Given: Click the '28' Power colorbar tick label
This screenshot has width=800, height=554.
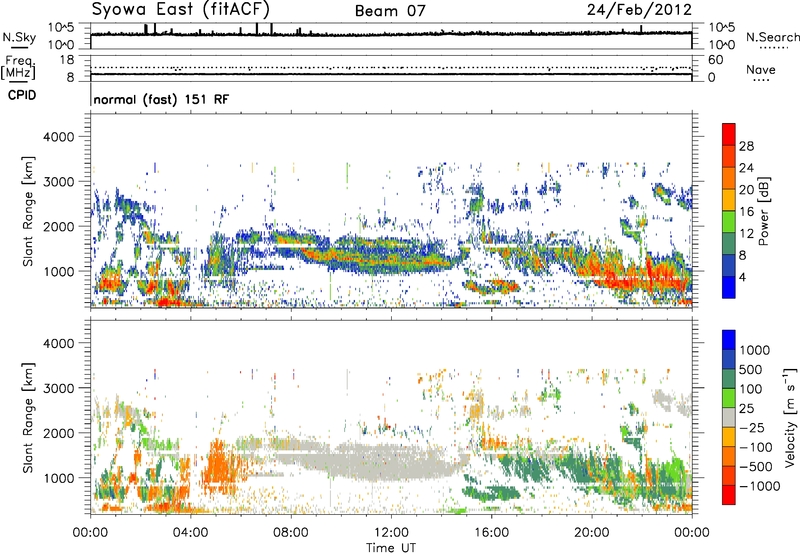Looking at the screenshot, I should point(746,146).
